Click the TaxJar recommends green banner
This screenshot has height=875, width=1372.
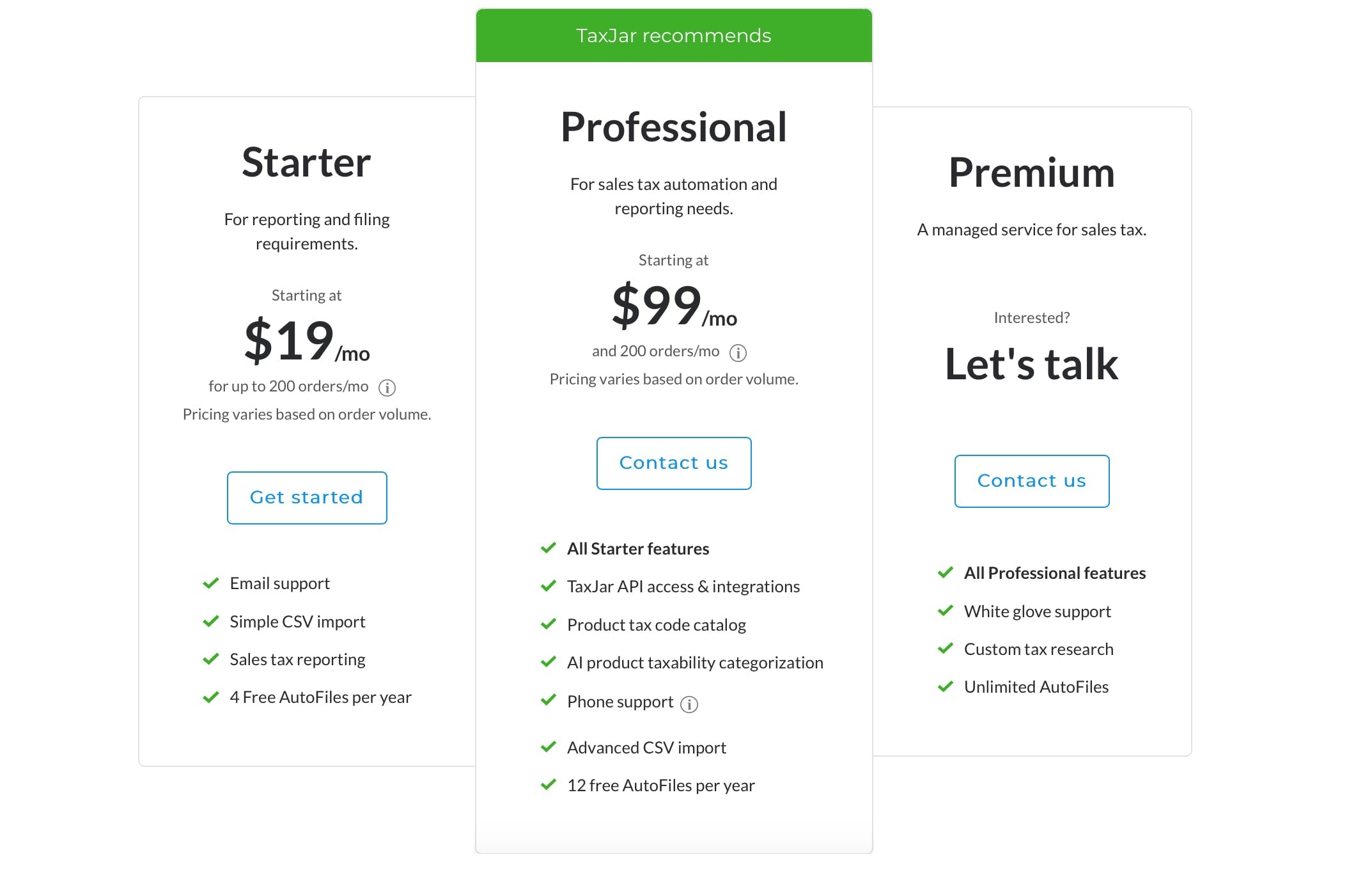pyautogui.click(x=674, y=35)
